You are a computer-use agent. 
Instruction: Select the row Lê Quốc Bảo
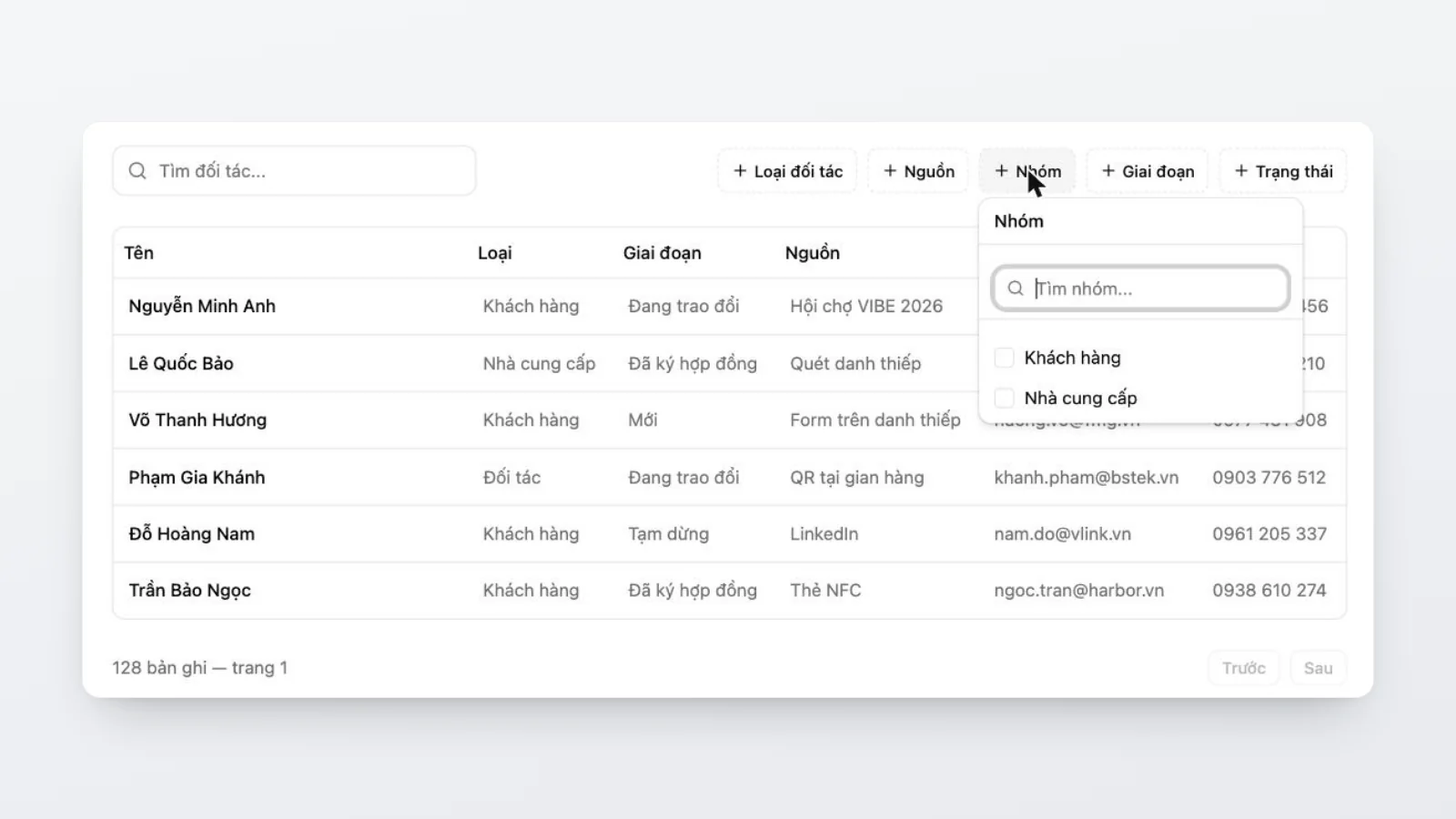click(x=730, y=363)
